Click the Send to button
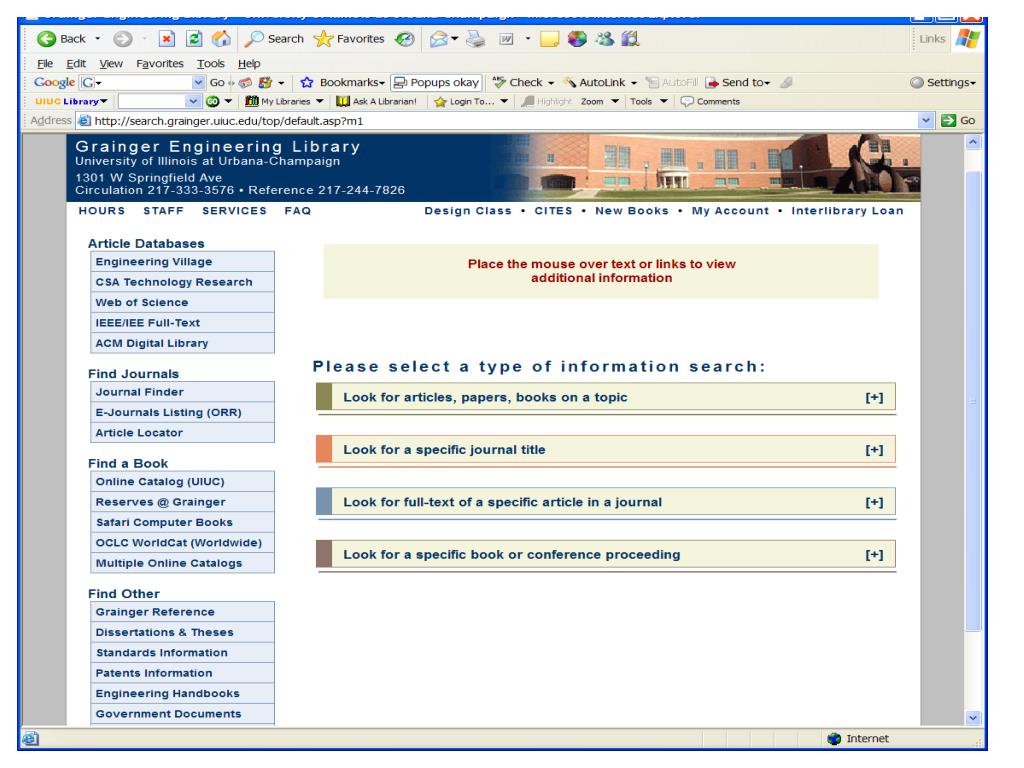The image size is (1024, 768). coord(739,82)
